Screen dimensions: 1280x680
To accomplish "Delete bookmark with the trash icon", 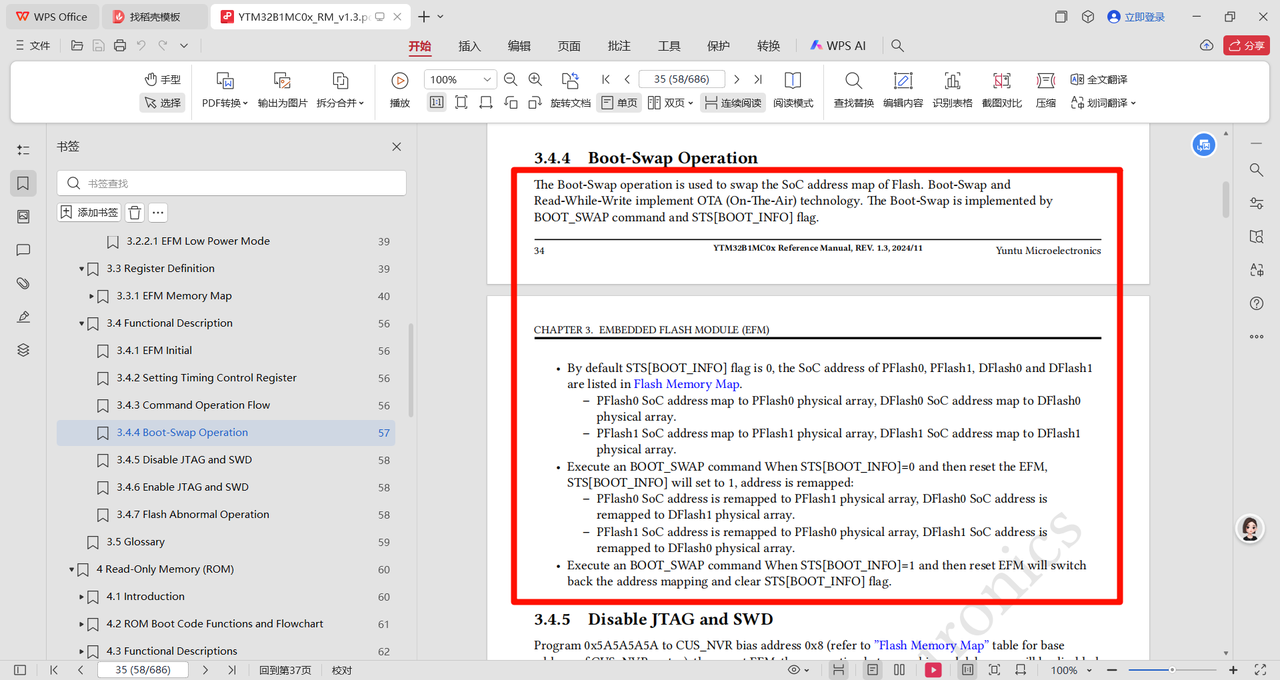I will pyautogui.click(x=135, y=212).
